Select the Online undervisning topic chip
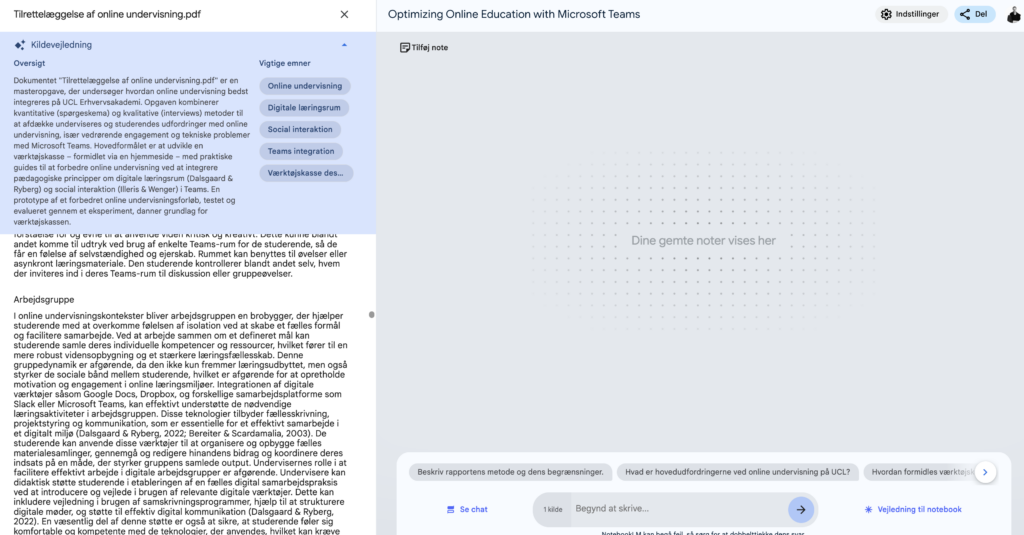 point(304,86)
